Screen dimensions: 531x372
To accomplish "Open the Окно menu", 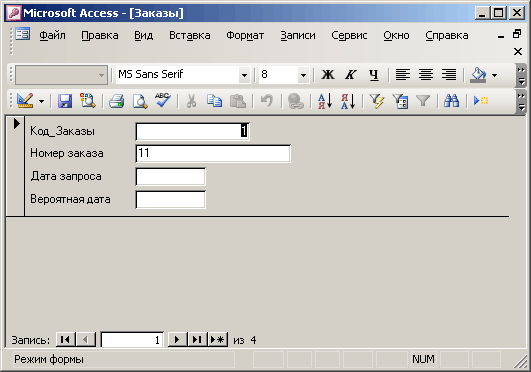I will pyautogui.click(x=396, y=35).
